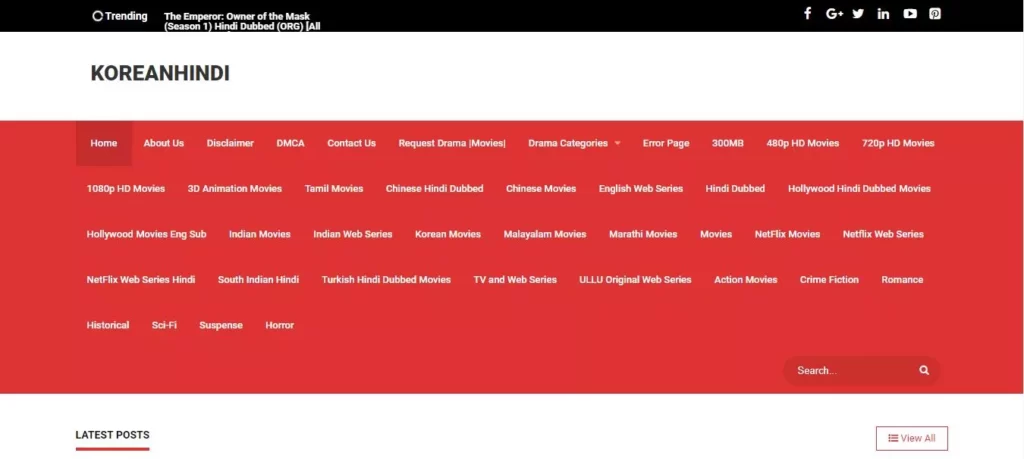Browse Tamil Movies
This screenshot has width=1024, height=459.
334,189
